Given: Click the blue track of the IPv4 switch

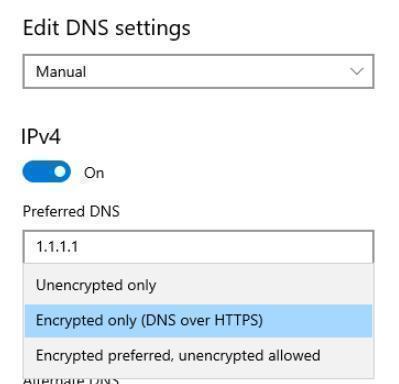Looking at the screenshot, I should click(37, 172).
